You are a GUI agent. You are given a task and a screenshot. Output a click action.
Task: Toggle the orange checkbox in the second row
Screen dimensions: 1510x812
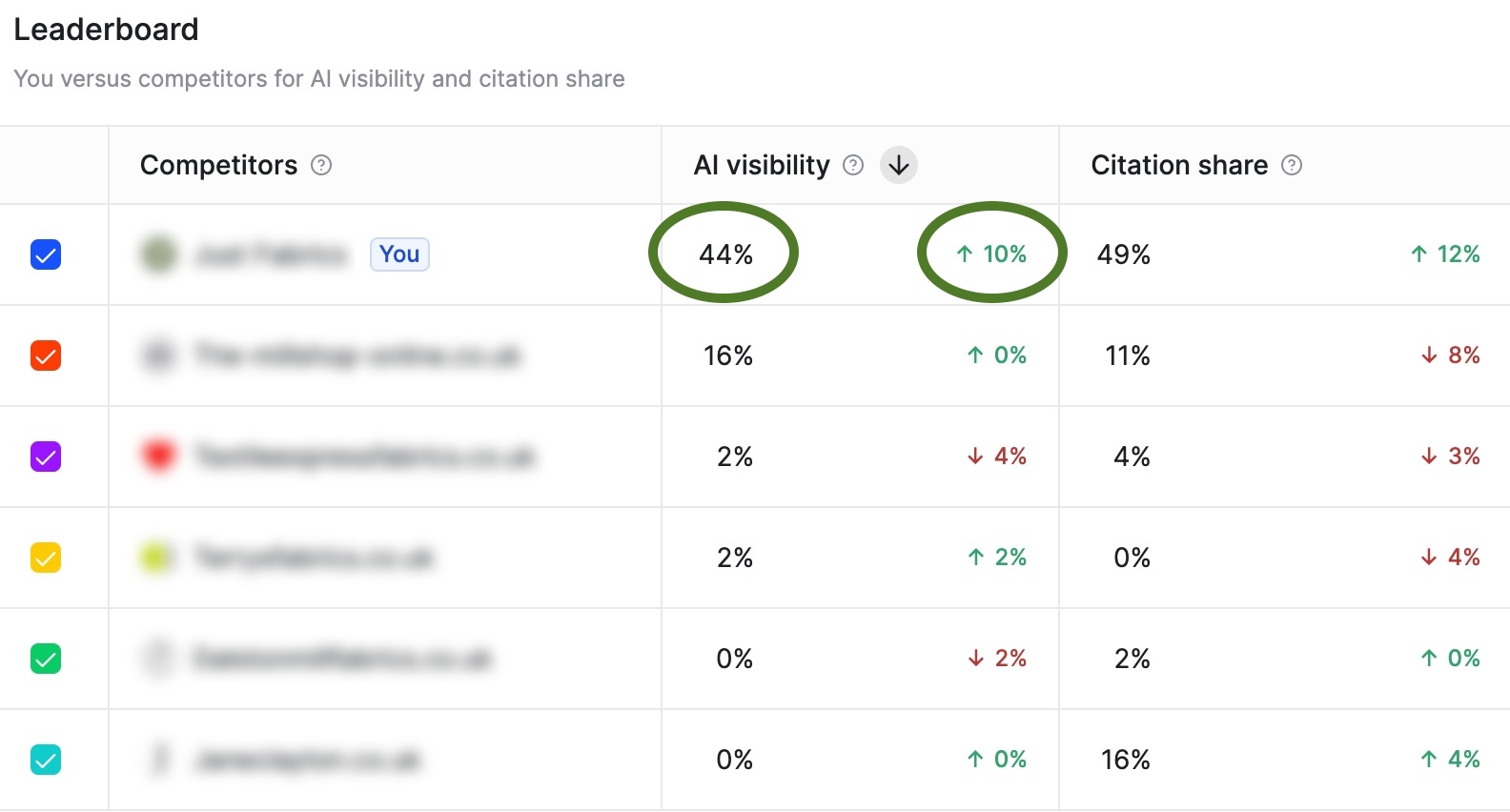point(45,355)
